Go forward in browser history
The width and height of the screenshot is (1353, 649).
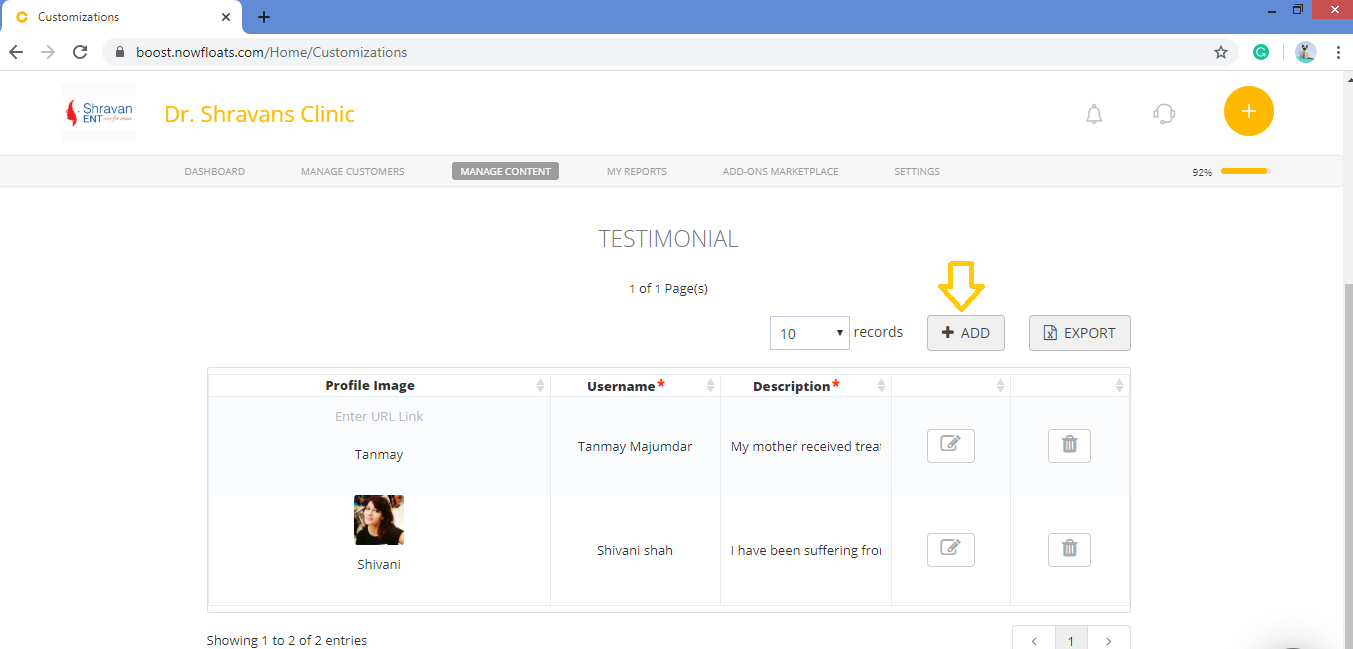click(x=47, y=52)
